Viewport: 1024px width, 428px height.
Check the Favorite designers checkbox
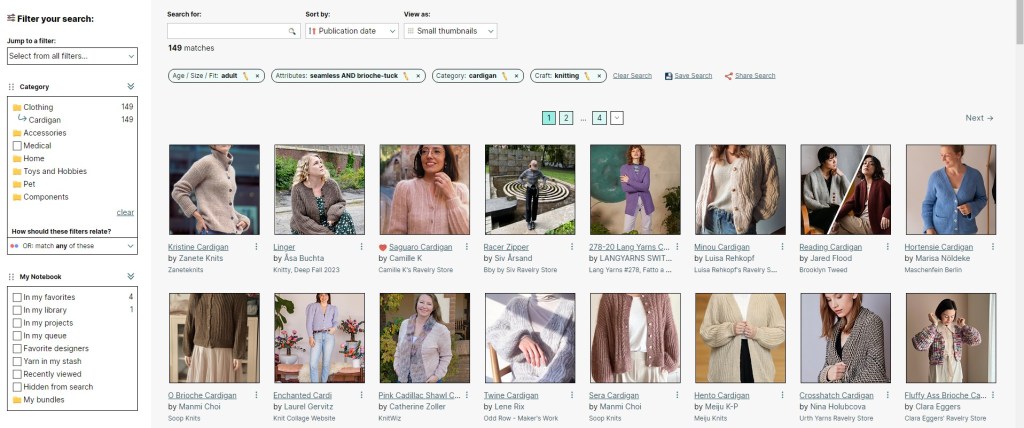17,348
